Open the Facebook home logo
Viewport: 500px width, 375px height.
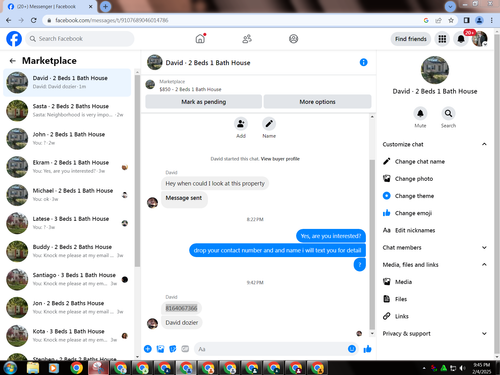14,39
